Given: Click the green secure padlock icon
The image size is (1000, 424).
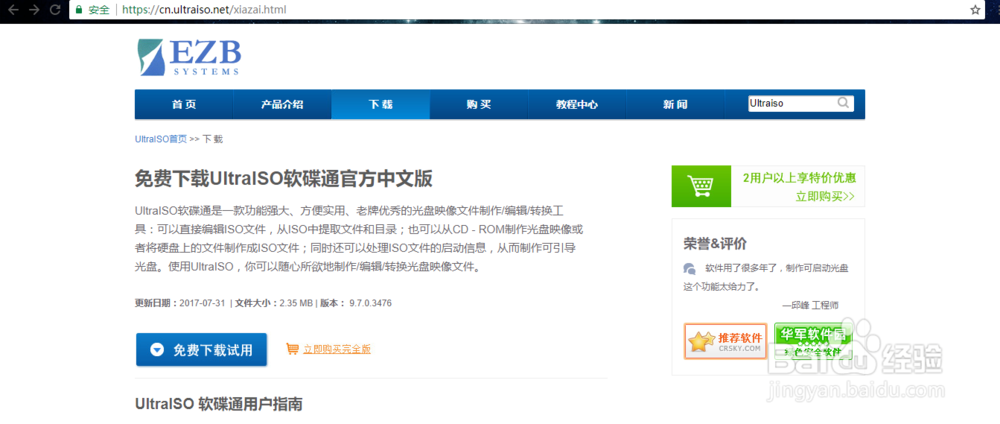Looking at the screenshot, I should [78, 10].
